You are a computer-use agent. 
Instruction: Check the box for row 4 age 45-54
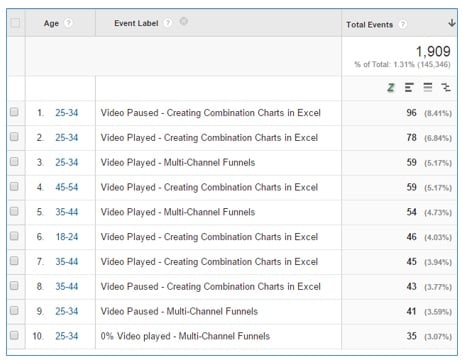click(x=14, y=186)
